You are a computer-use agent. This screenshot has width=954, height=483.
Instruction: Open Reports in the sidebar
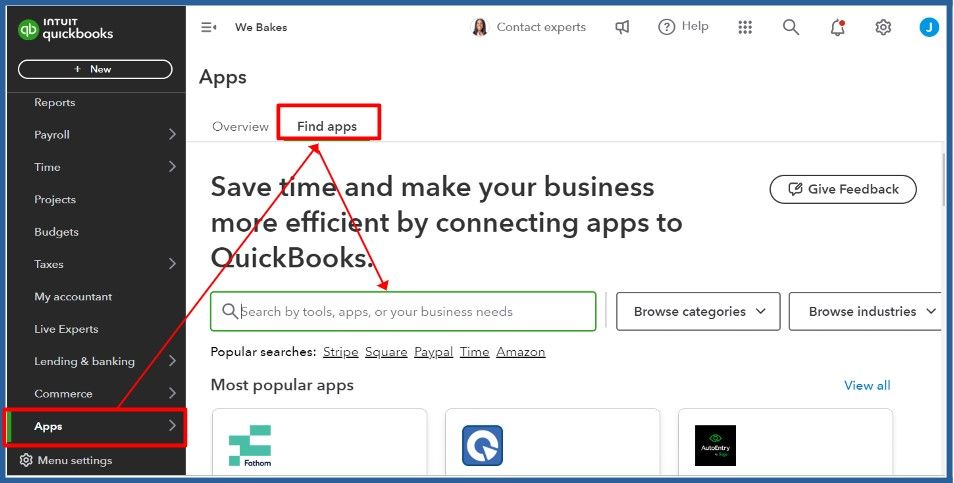[55, 102]
